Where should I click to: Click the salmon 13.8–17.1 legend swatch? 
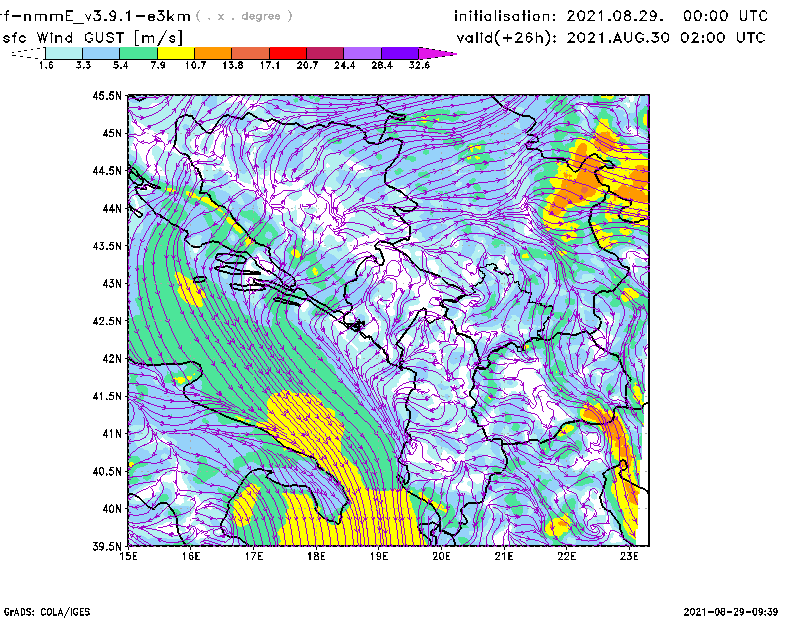click(251, 53)
